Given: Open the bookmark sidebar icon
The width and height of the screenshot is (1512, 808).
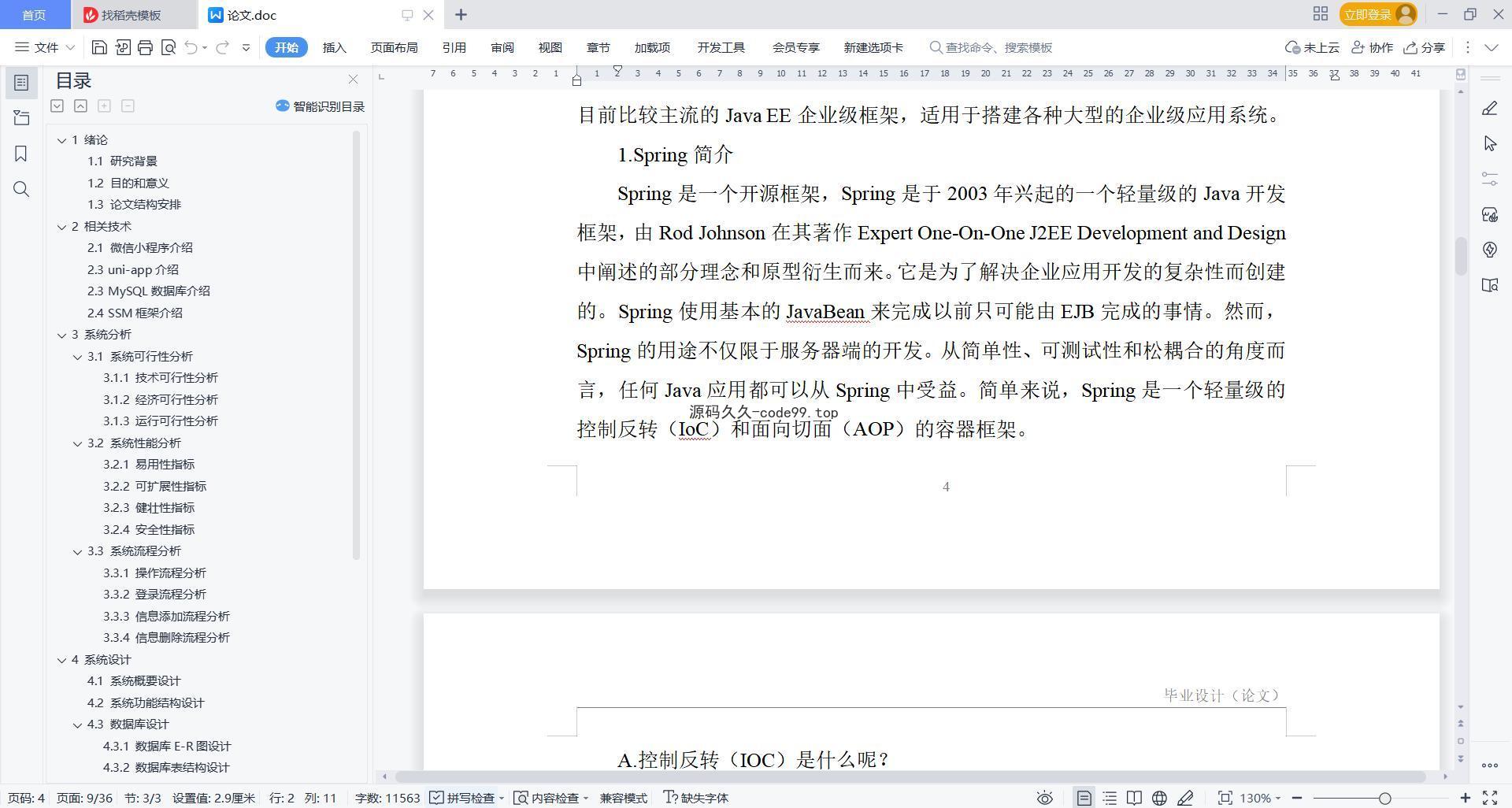Looking at the screenshot, I should [21, 154].
